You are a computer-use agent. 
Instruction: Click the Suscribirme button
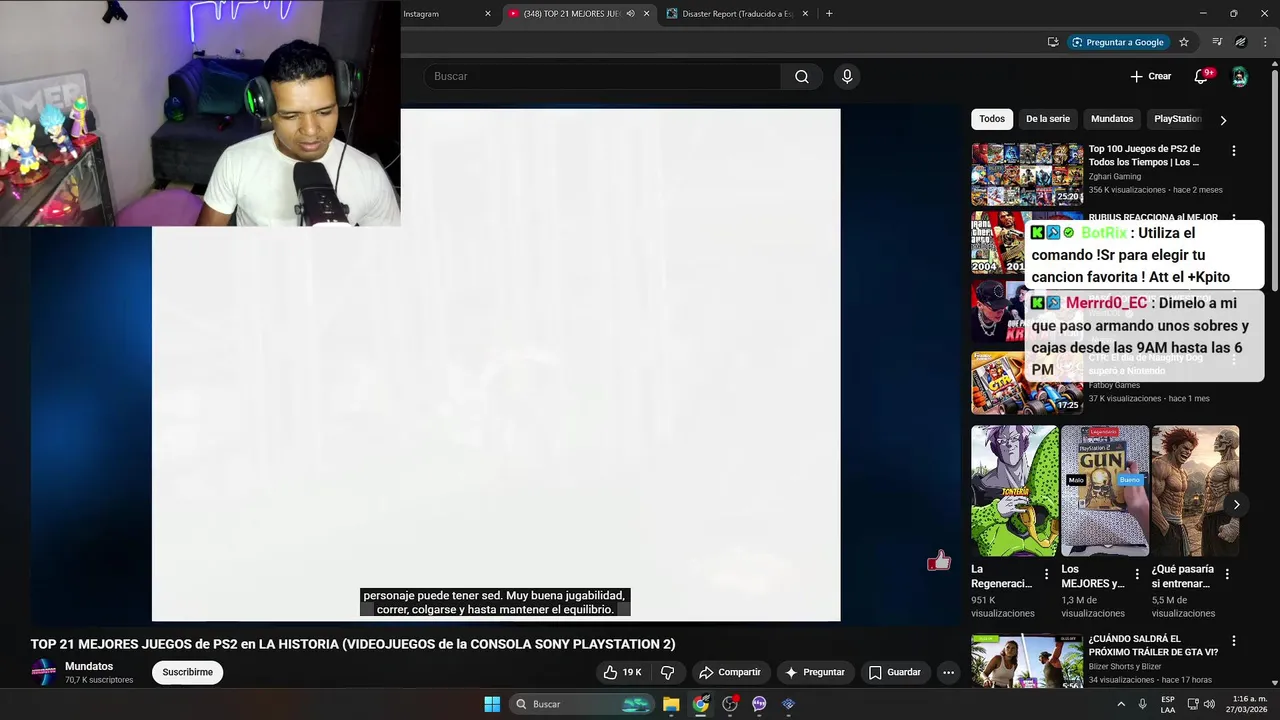(x=188, y=672)
